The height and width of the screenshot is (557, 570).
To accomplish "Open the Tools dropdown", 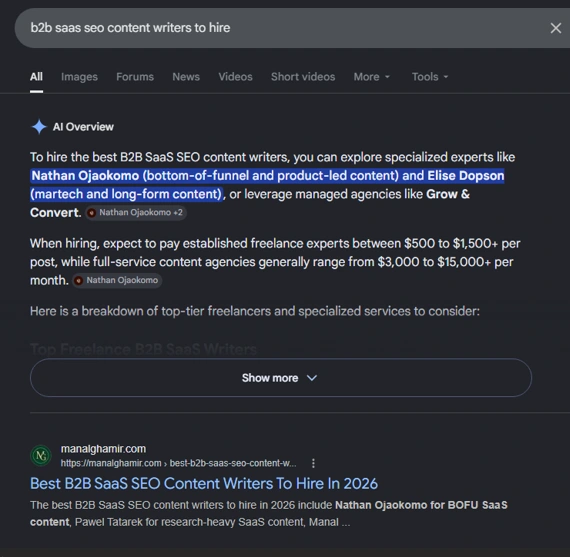I will 430,77.
